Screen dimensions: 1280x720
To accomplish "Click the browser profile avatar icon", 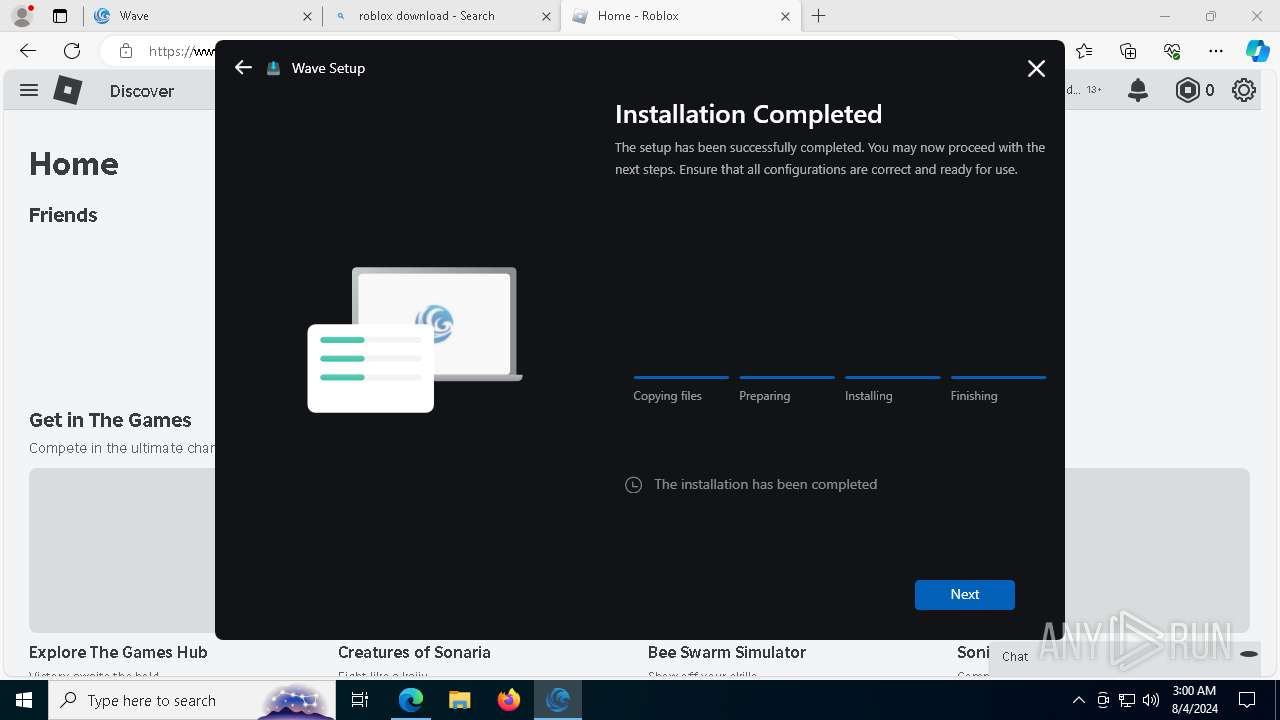I will tap(22, 16).
